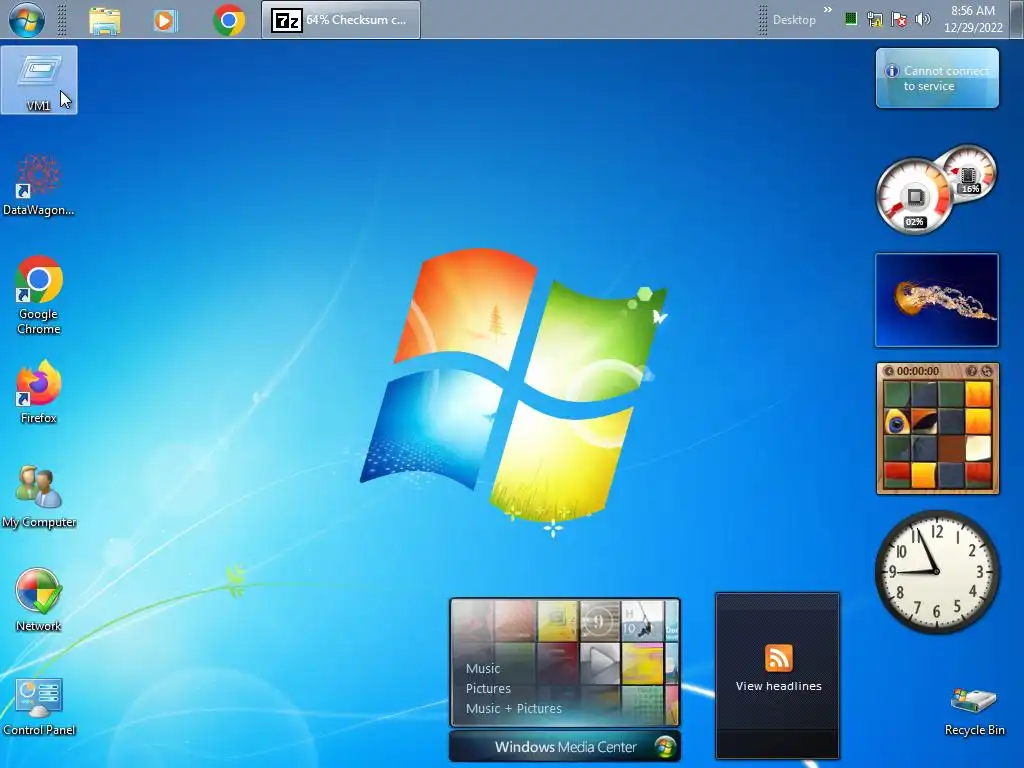Screen dimensions: 1024x768
Task: Click the Desktop toolbar label
Action: [x=794, y=20]
